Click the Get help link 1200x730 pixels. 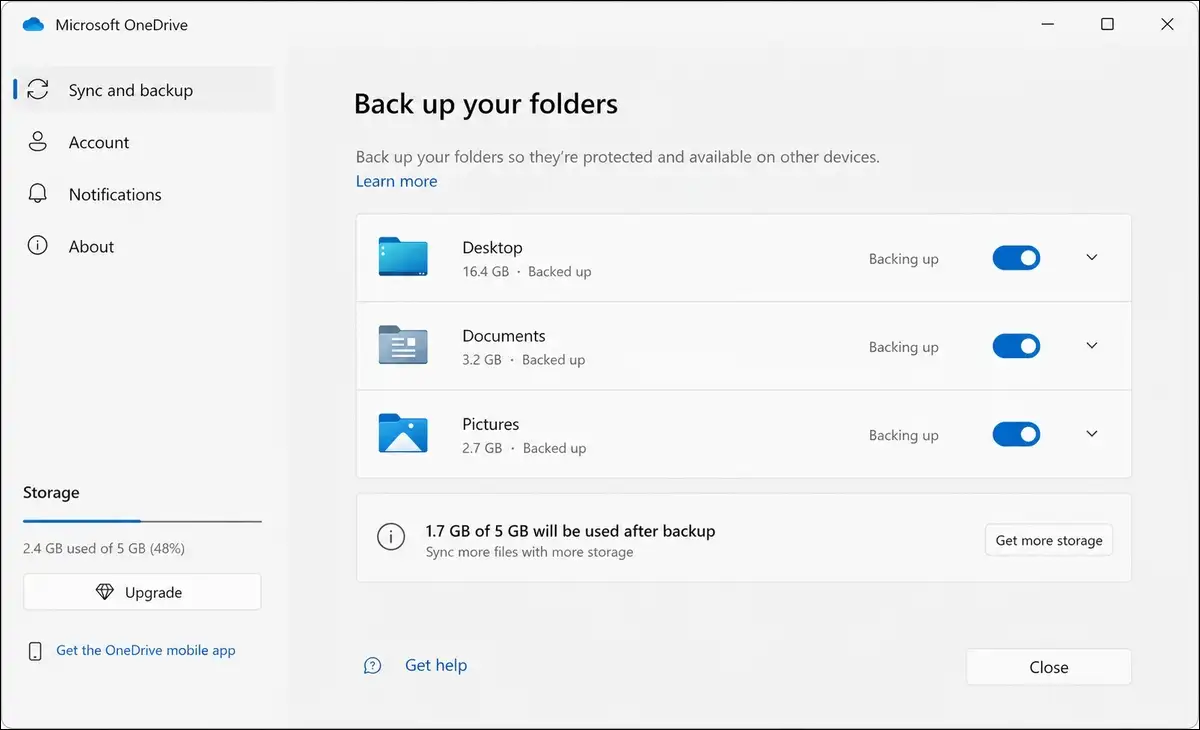(436, 665)
